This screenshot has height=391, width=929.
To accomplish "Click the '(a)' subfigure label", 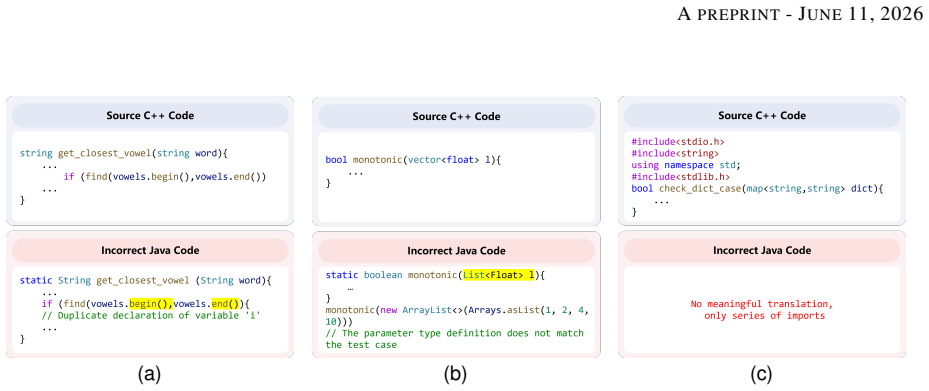I will [x=149, y=374].
